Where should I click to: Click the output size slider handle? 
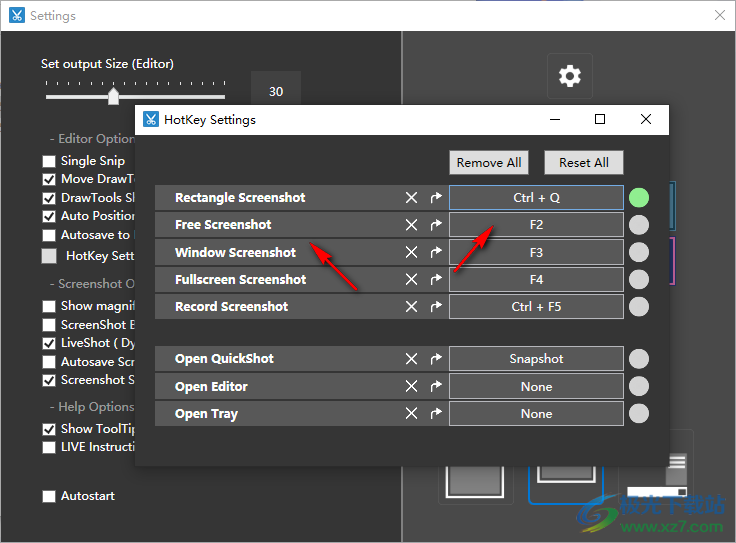click(x=113, y=96)
